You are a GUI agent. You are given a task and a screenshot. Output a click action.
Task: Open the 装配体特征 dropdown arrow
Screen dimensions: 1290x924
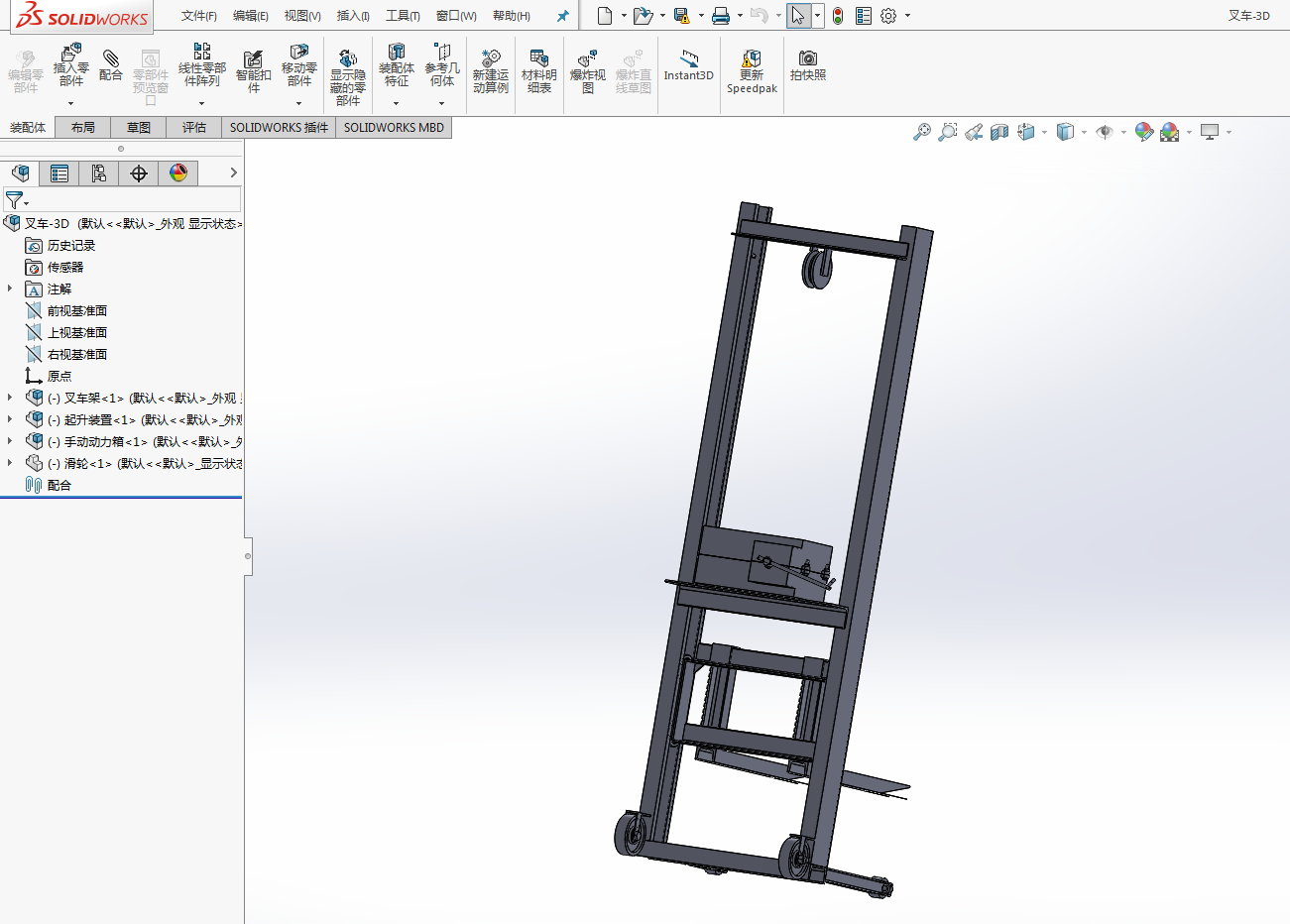click(x=396, y=103)
